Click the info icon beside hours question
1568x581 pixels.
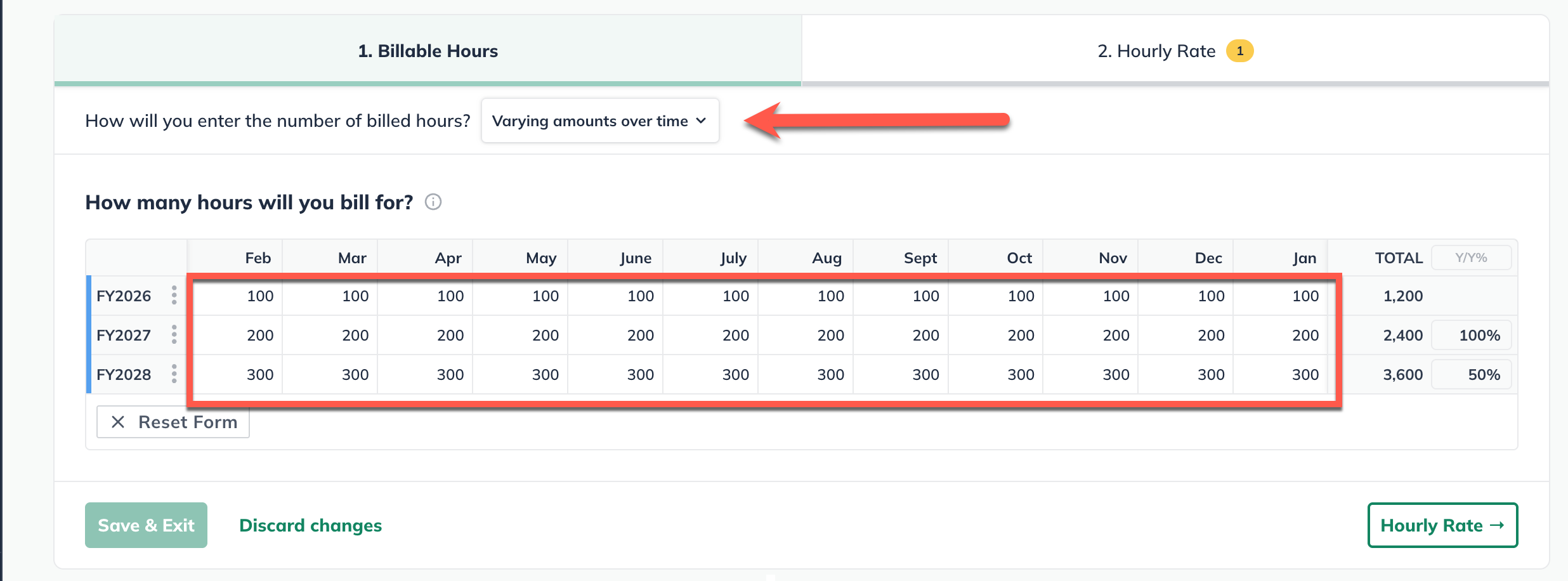coord(433,202)
